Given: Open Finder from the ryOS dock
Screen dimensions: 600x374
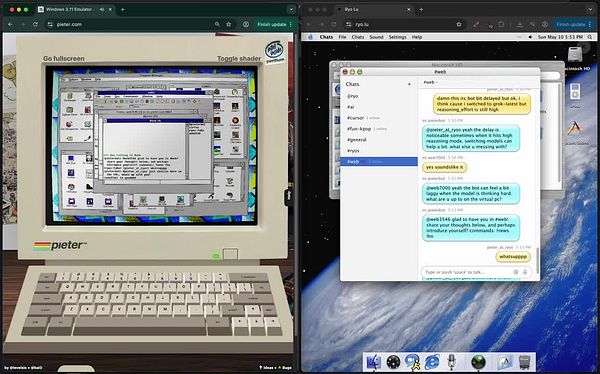Looking at the screenshot, I should click(373, 362).
